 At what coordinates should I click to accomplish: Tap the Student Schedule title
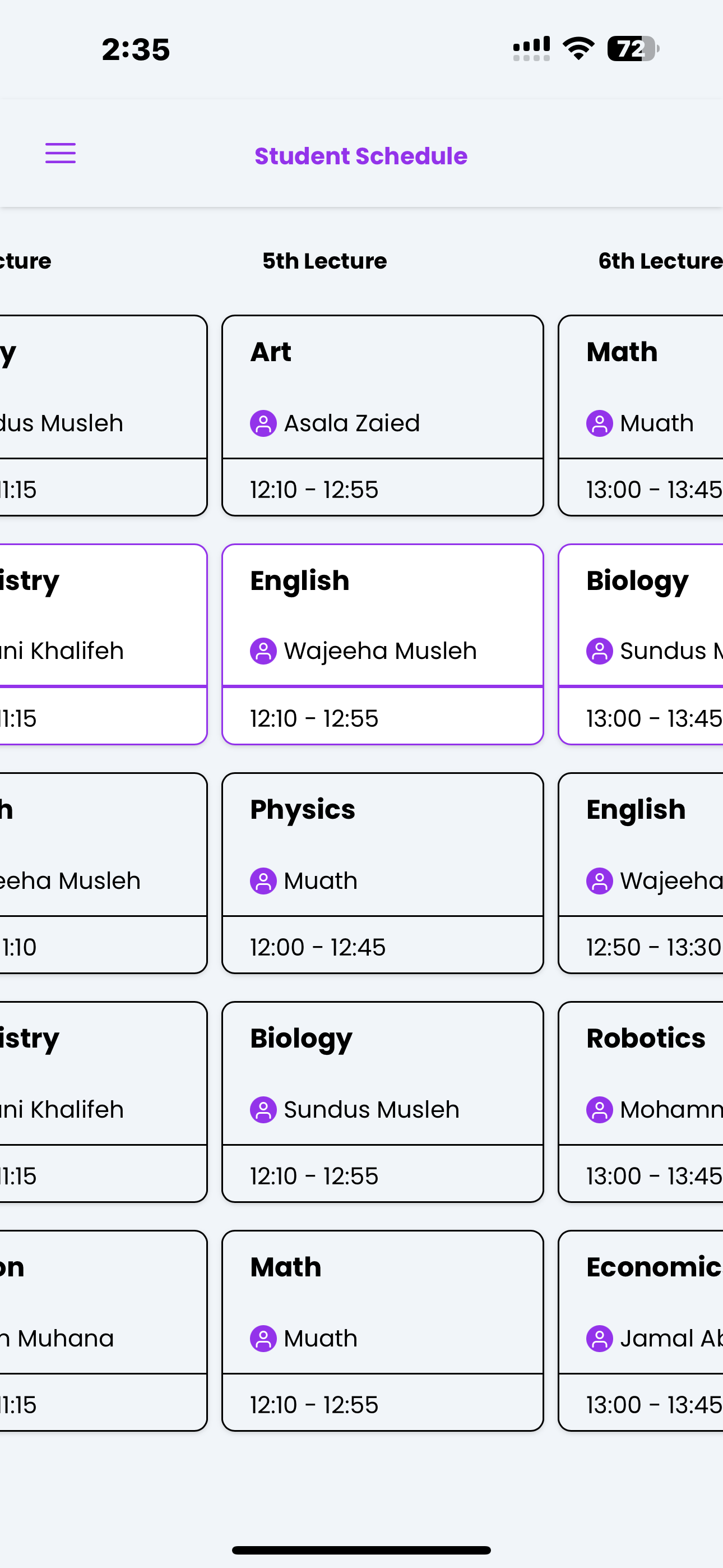point(361,156)
